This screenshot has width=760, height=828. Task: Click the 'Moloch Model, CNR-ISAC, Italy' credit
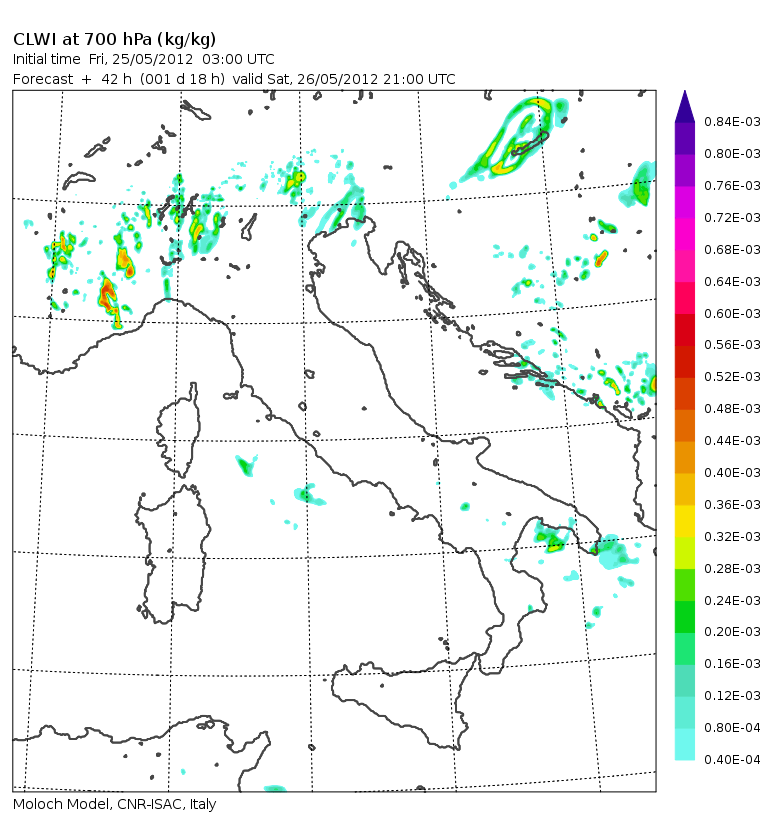pos(115,804)
